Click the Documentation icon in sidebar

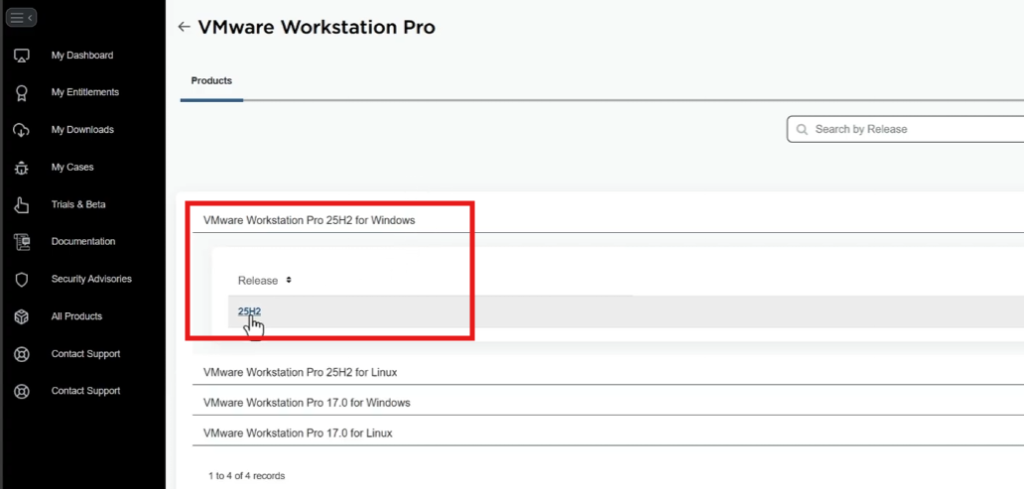click(x=21, y=242)
